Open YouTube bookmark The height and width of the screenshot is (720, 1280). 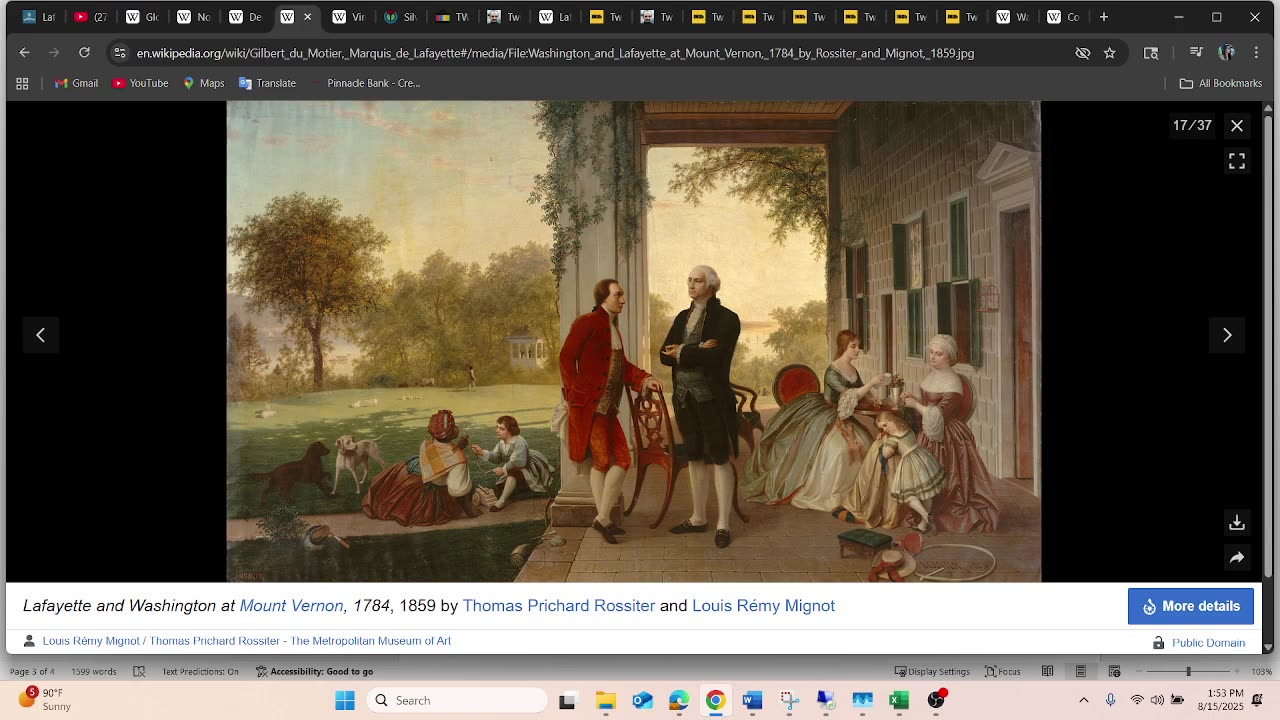140,83
